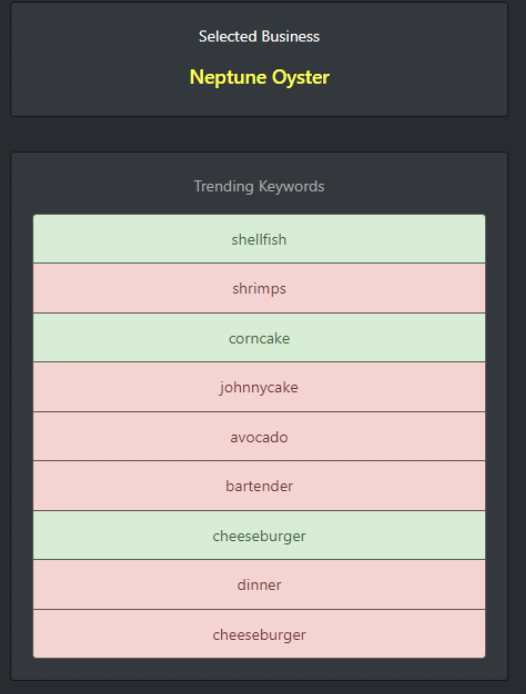Open the johnnycake keyword entry
526x694 pixels.
tap(259, 387)
